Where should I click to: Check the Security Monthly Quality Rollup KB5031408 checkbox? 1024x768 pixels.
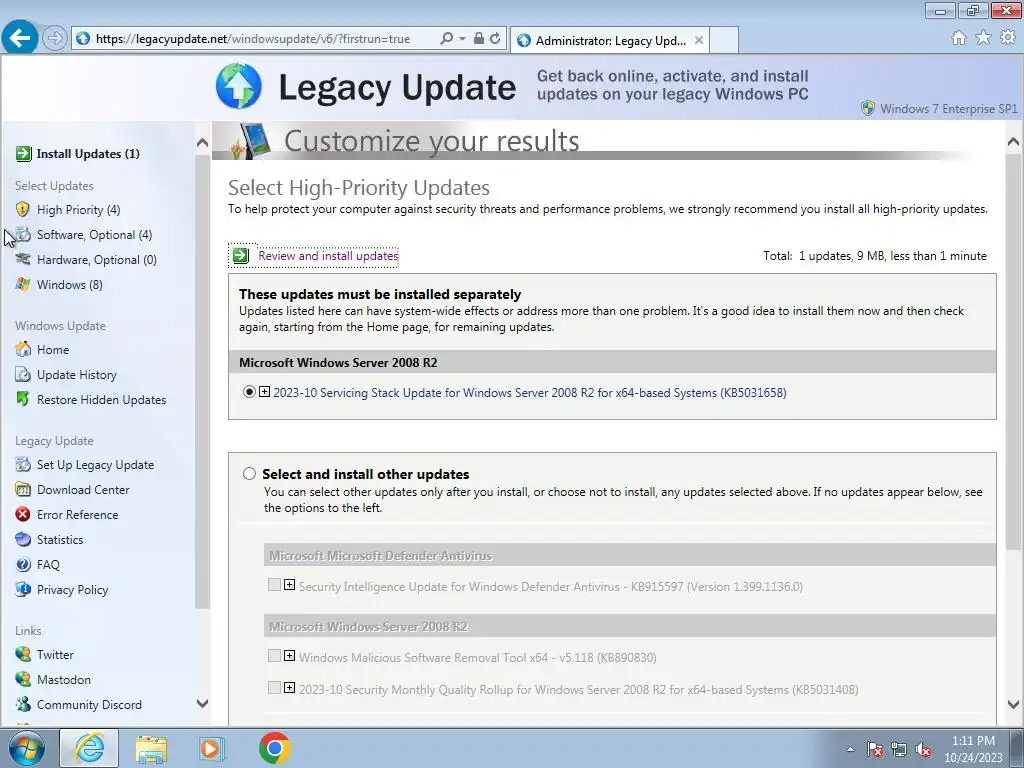point(274,687)
